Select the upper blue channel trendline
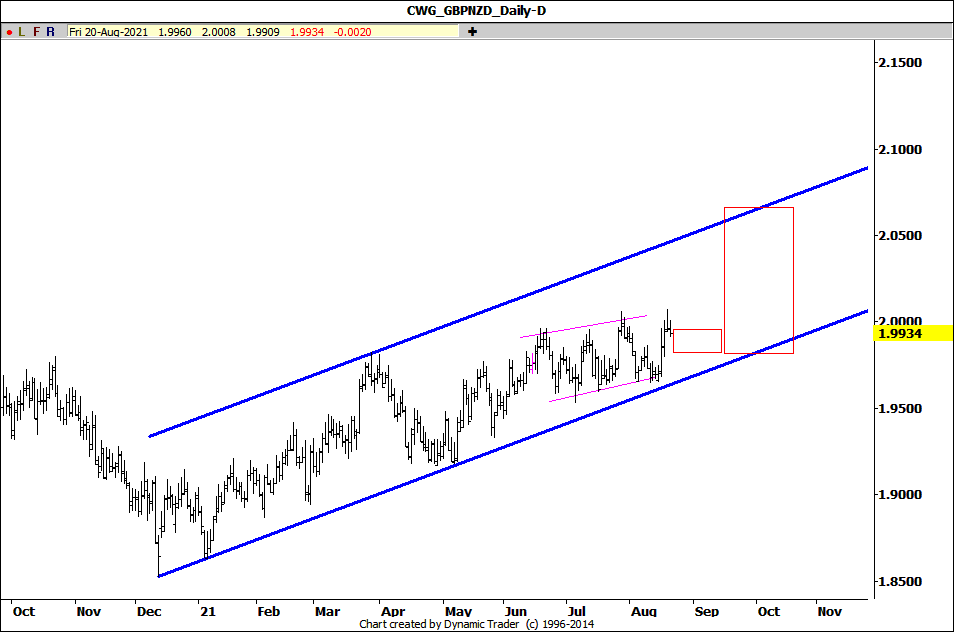Image resolution: width=954 pixels, height=632 pixels. pos(509,302)
